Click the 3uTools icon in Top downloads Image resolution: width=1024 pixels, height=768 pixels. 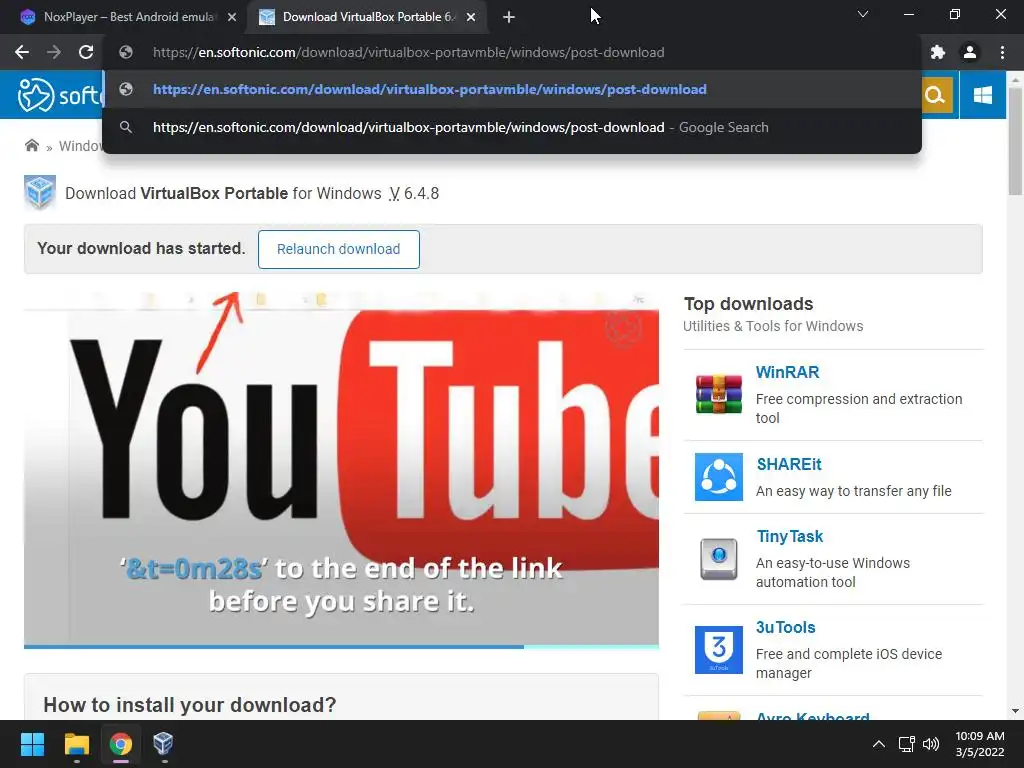[718, 649]
